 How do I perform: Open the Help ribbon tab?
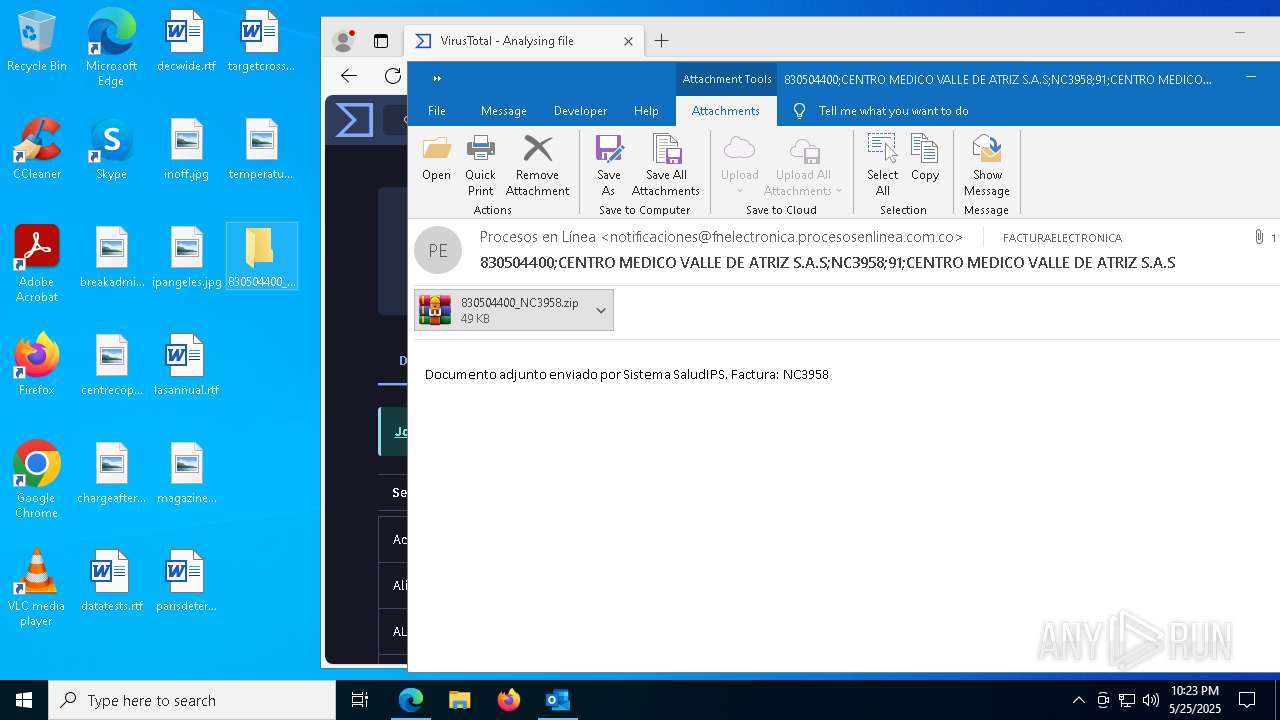[x=646, y=111]
